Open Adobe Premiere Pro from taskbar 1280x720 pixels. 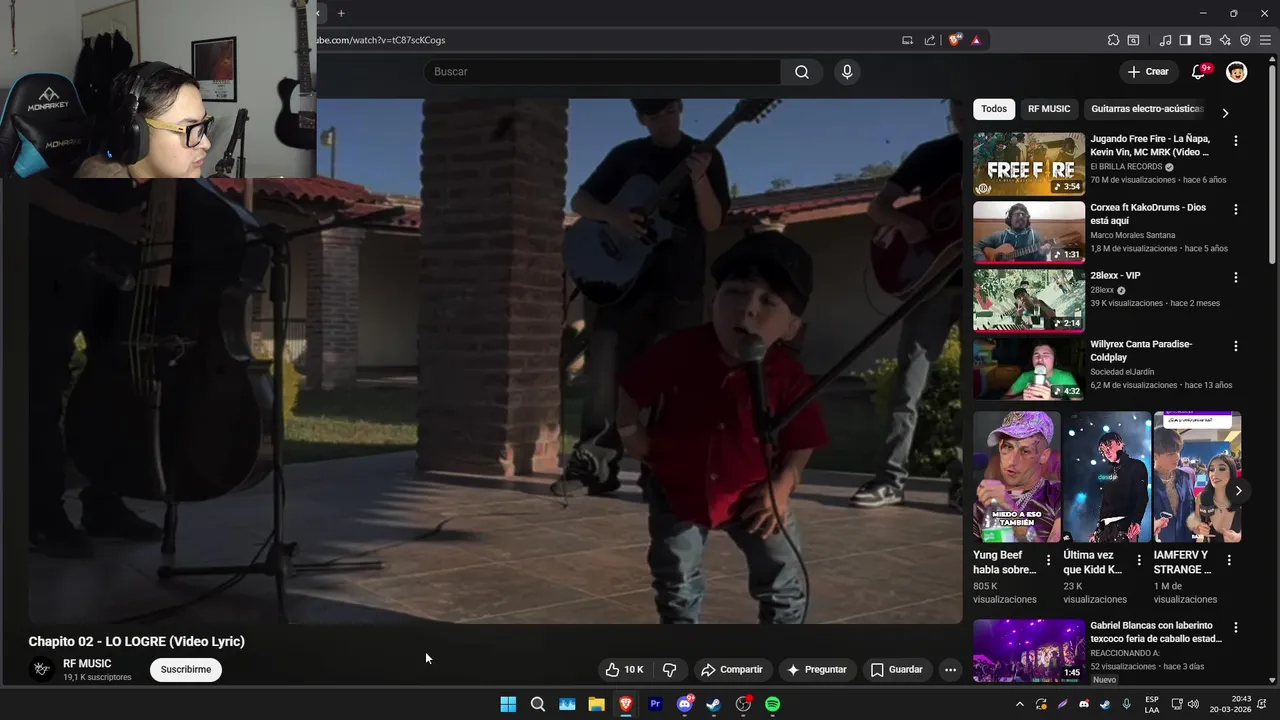[x=655, y=704]
